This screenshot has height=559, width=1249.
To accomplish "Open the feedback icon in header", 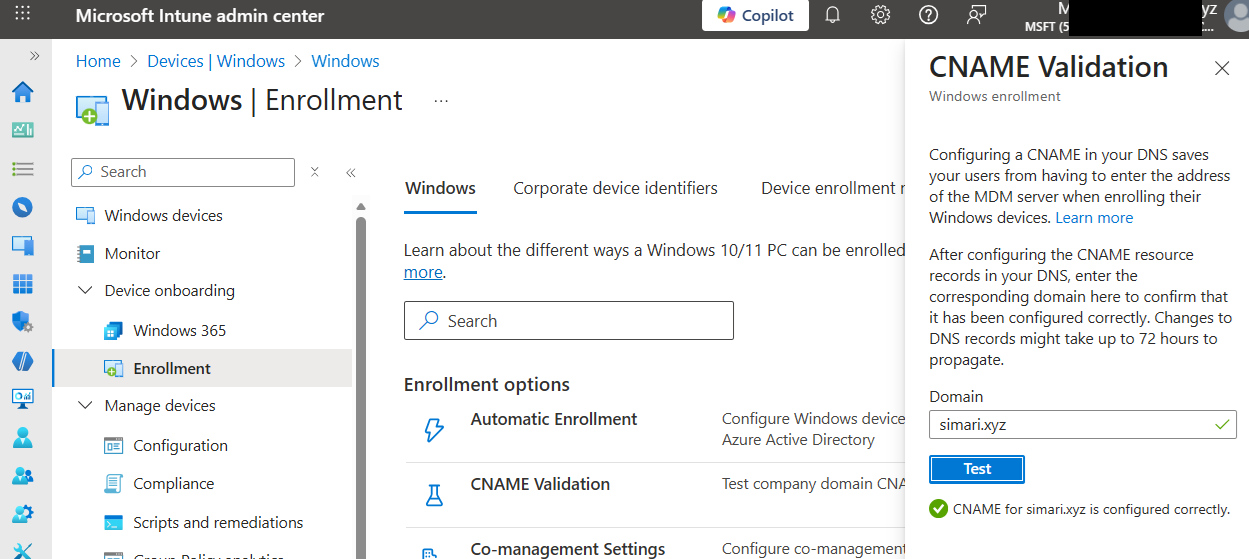I will [976, 15].
